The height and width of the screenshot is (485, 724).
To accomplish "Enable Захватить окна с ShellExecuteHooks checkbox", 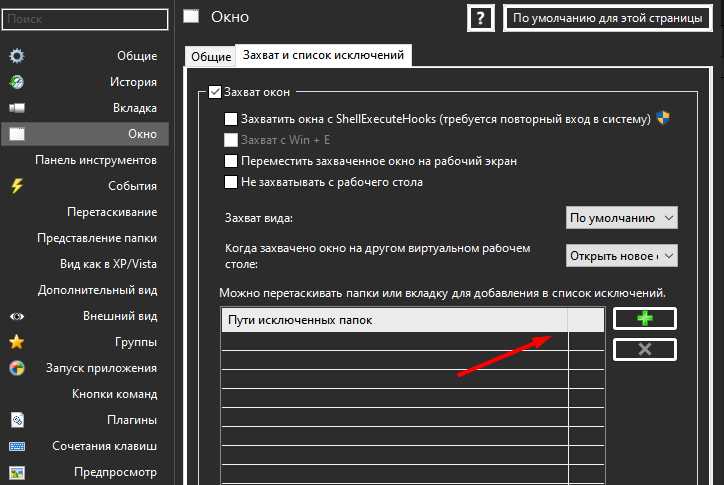I will pyautogui.click(x=232, y=118).
